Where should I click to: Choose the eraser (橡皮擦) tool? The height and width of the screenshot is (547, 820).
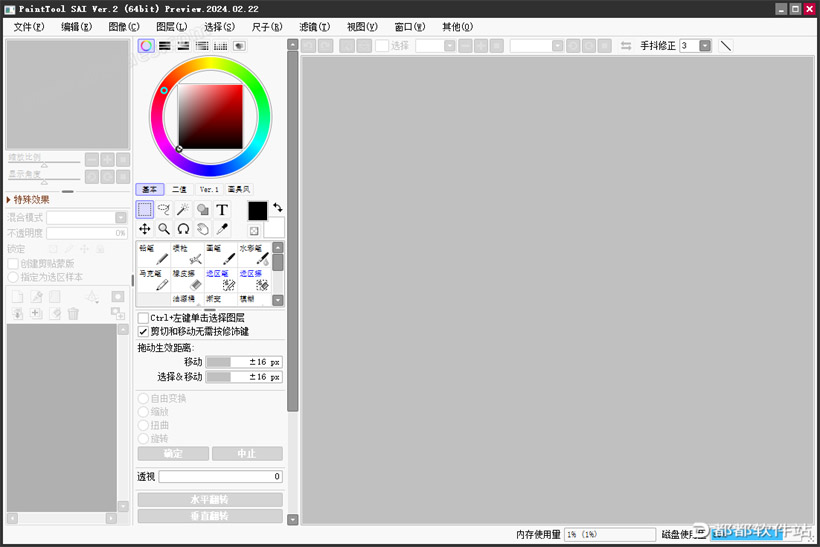point(187,280)
